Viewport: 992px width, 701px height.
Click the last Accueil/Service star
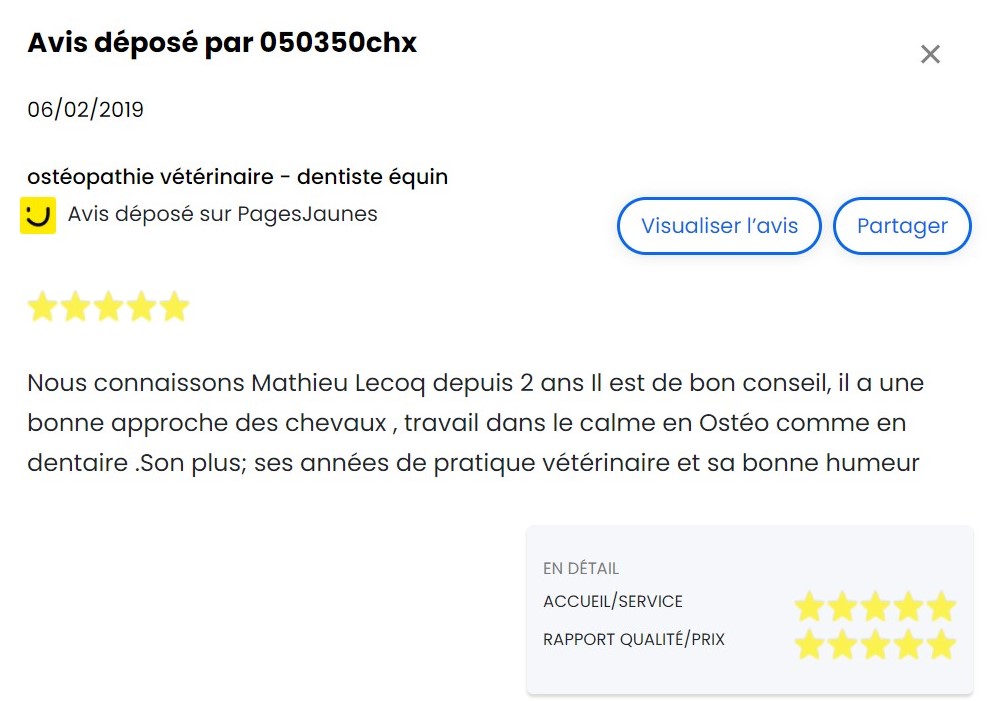(x=941, y=606)
